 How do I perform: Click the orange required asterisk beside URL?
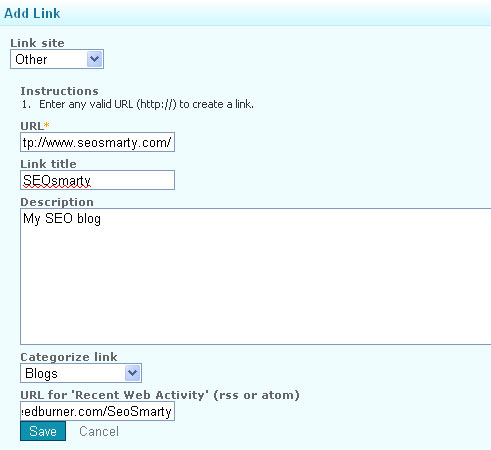click(x=47, y=125)
